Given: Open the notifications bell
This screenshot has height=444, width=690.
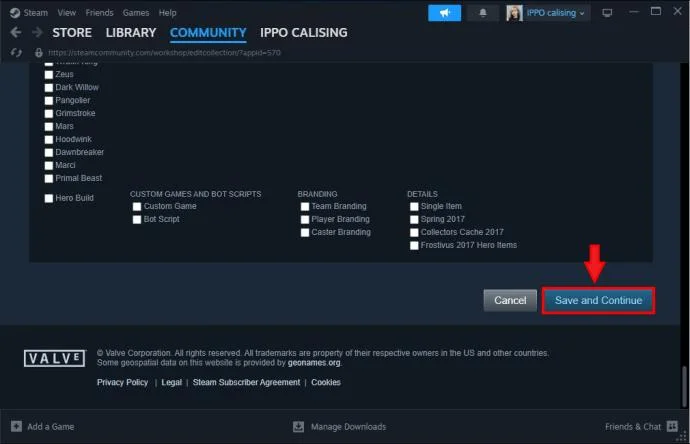Looking at the screenshot, I should (483, 13).
